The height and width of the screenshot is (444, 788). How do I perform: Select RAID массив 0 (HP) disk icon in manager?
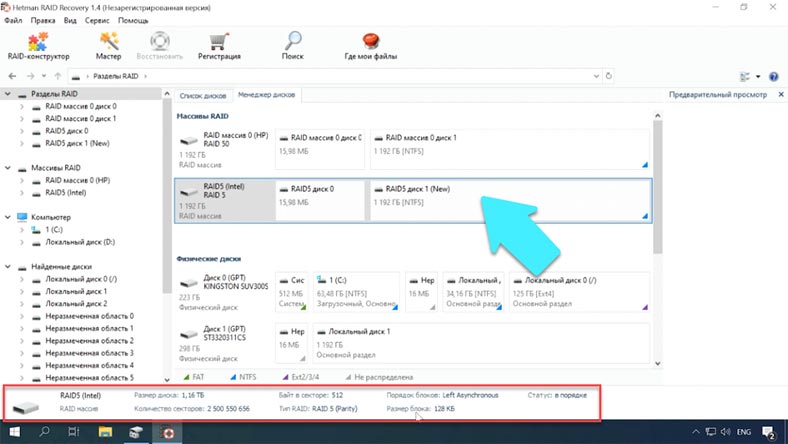pos(189,140)
